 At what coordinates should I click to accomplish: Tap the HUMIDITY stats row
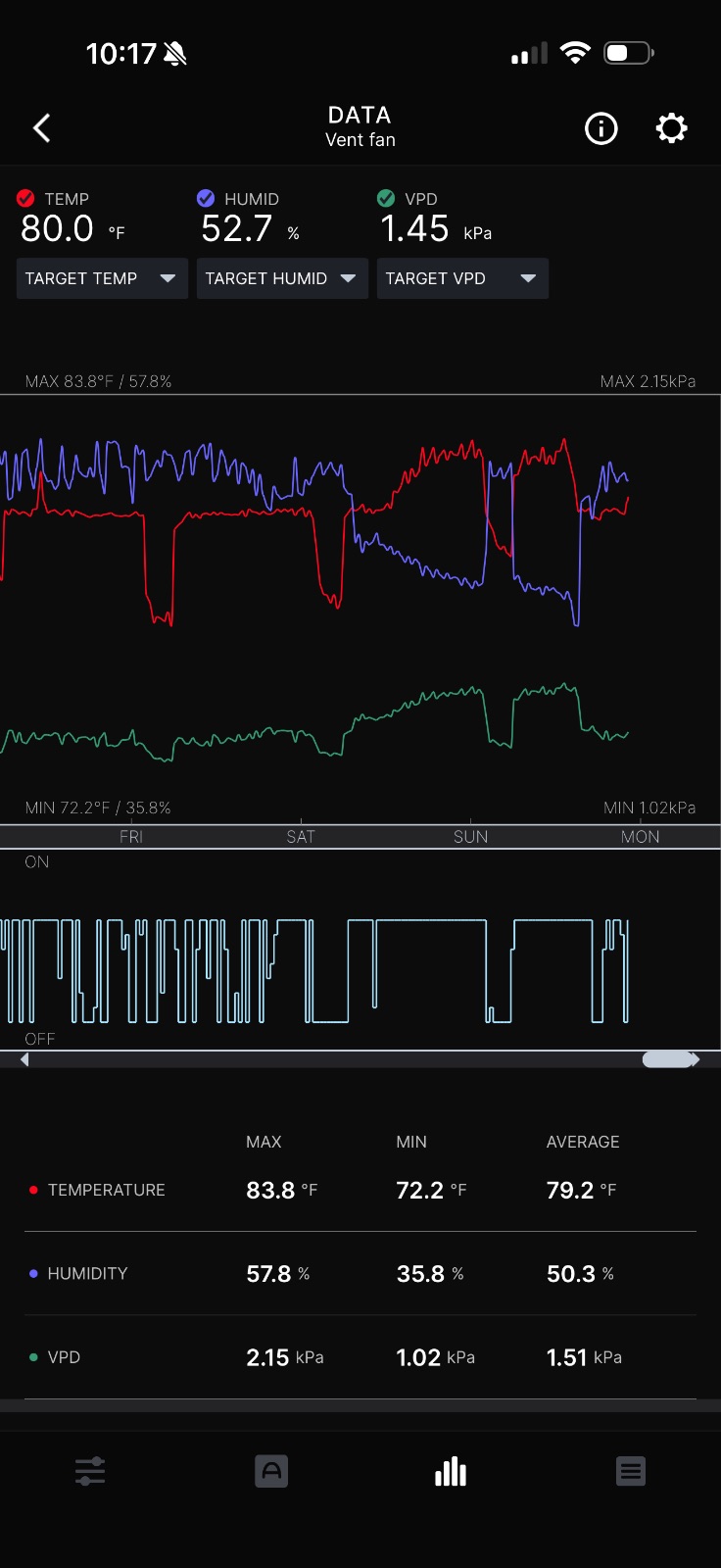(360, 1273)
